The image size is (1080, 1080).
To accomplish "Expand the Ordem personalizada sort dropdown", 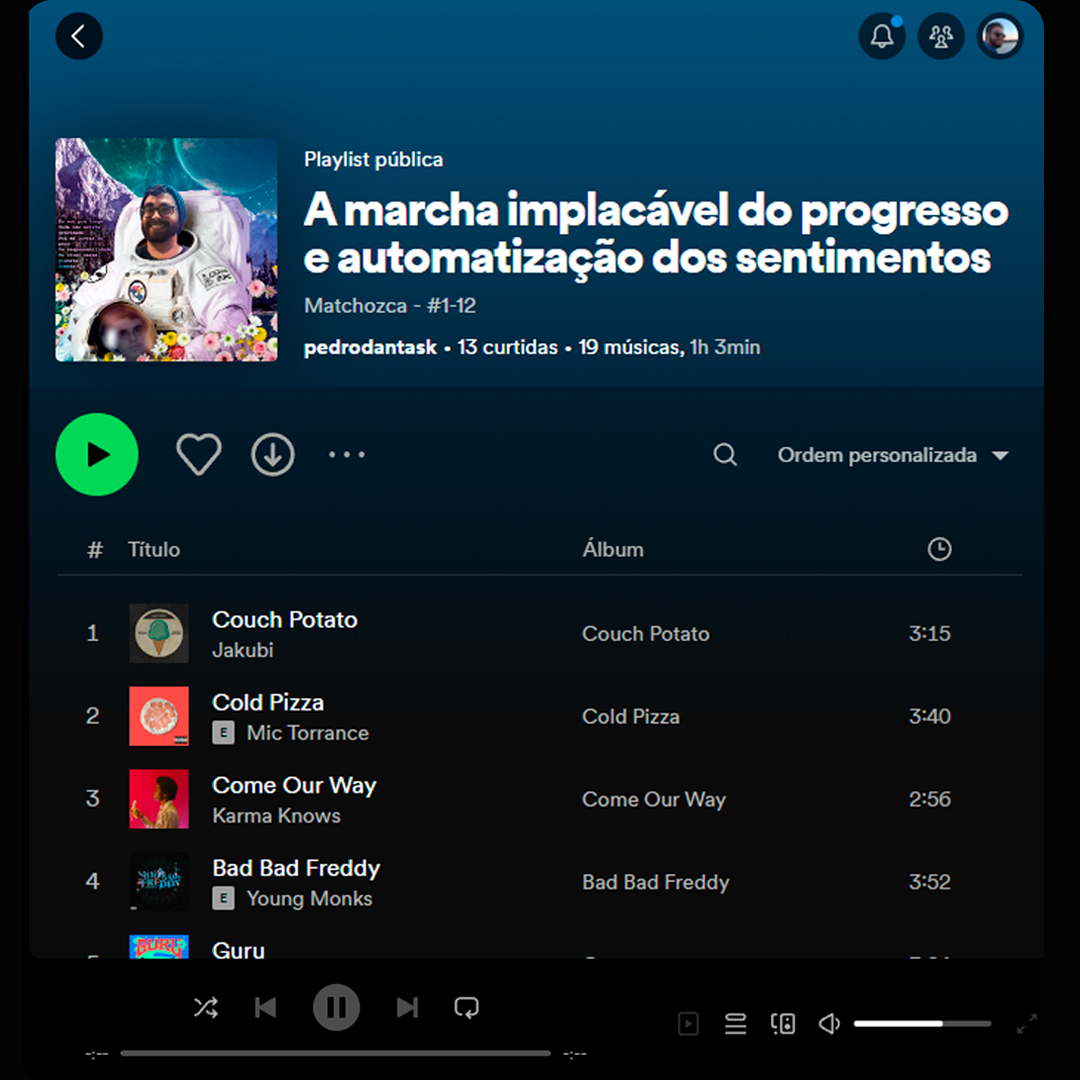I will [x=893, y=455].
